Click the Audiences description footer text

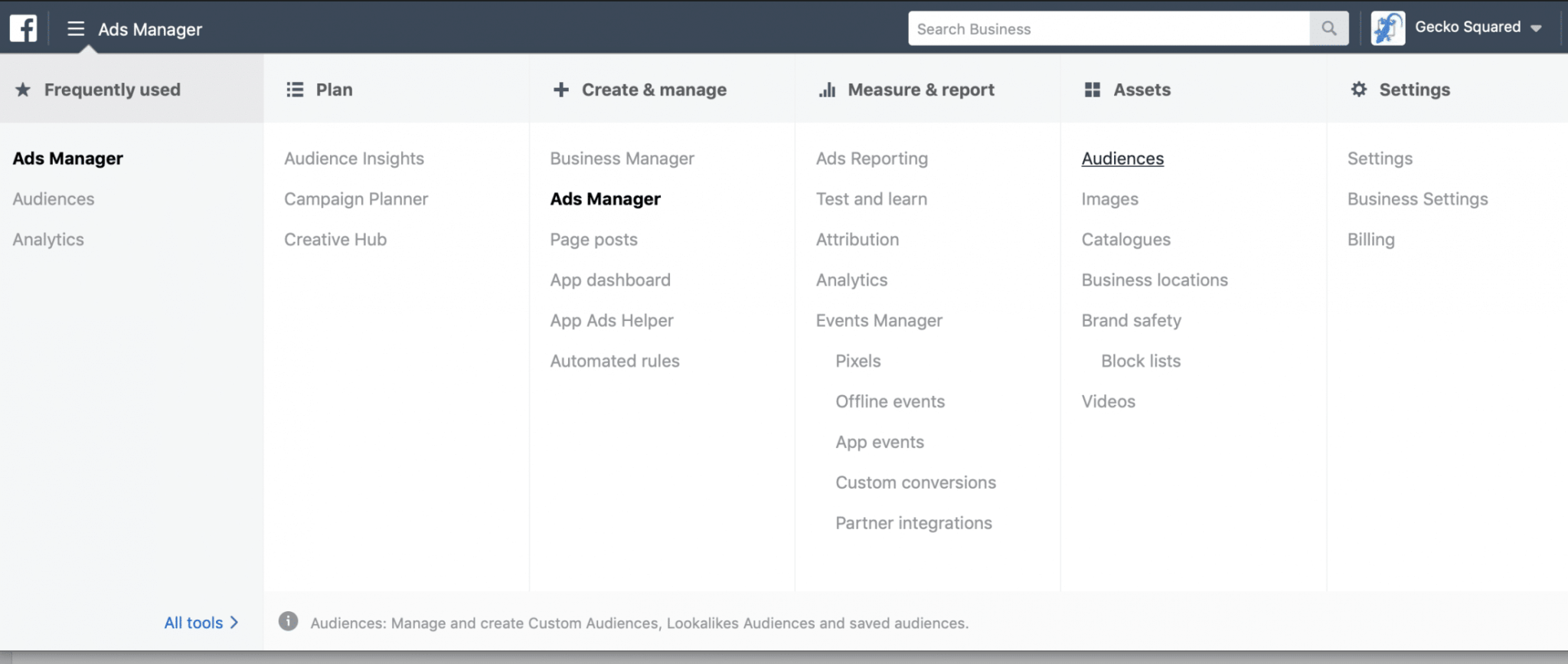click(x=639, y=623)
